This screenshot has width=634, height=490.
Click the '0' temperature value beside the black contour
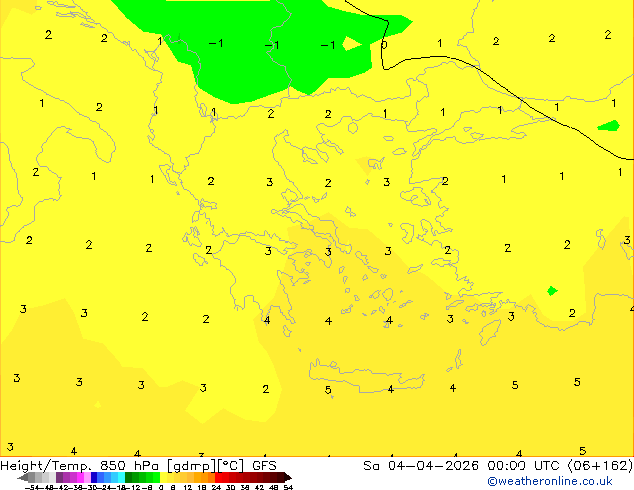pos(384,44)
